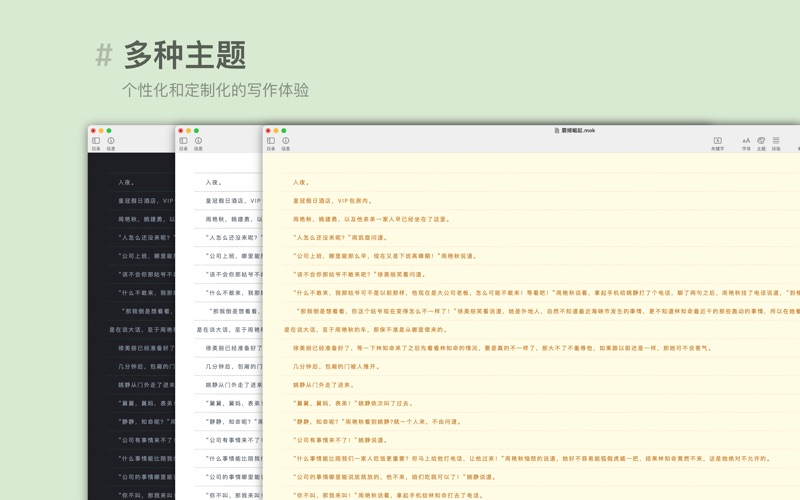
Task: Click "入夜。" text in the dark-themed window
Action: pos(126,182)
